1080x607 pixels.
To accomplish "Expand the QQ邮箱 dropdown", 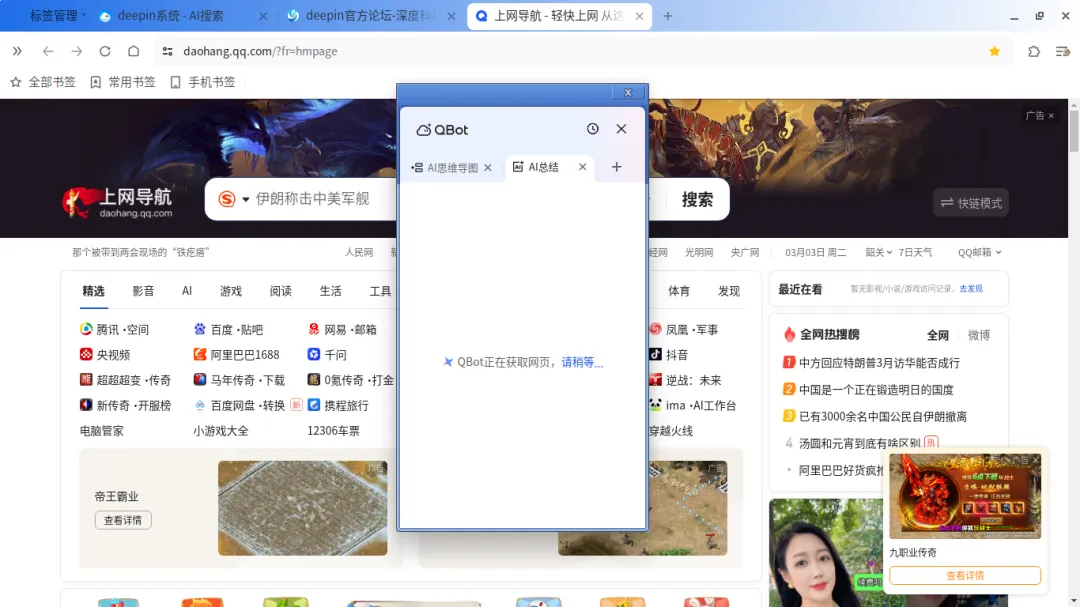I will click(979, 252).
